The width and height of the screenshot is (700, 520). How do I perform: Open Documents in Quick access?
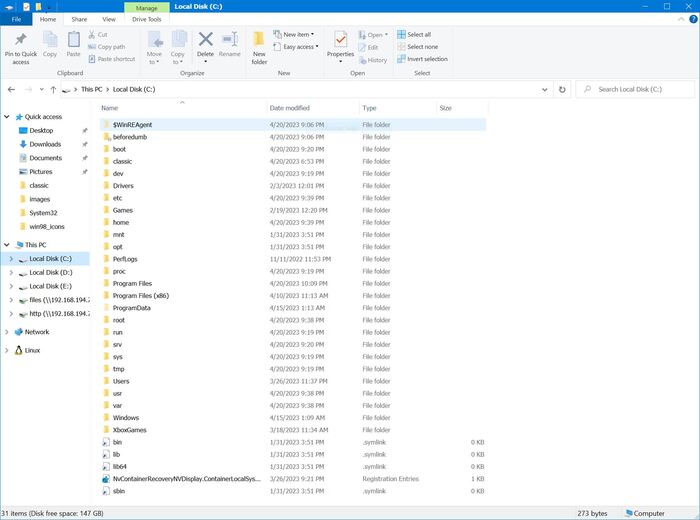[x=41, y=158]
